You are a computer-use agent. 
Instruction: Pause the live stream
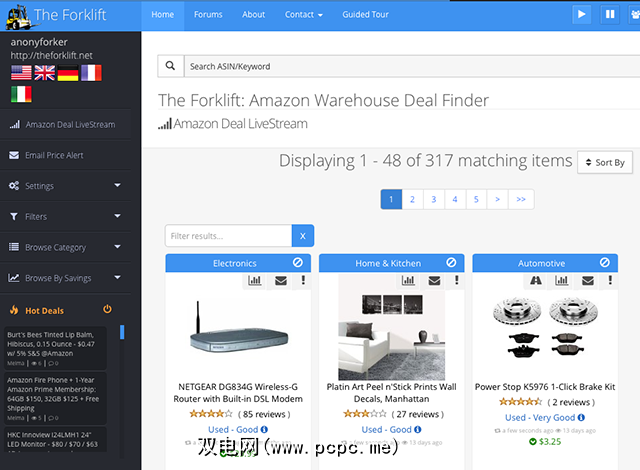click(x=610, y=15)
